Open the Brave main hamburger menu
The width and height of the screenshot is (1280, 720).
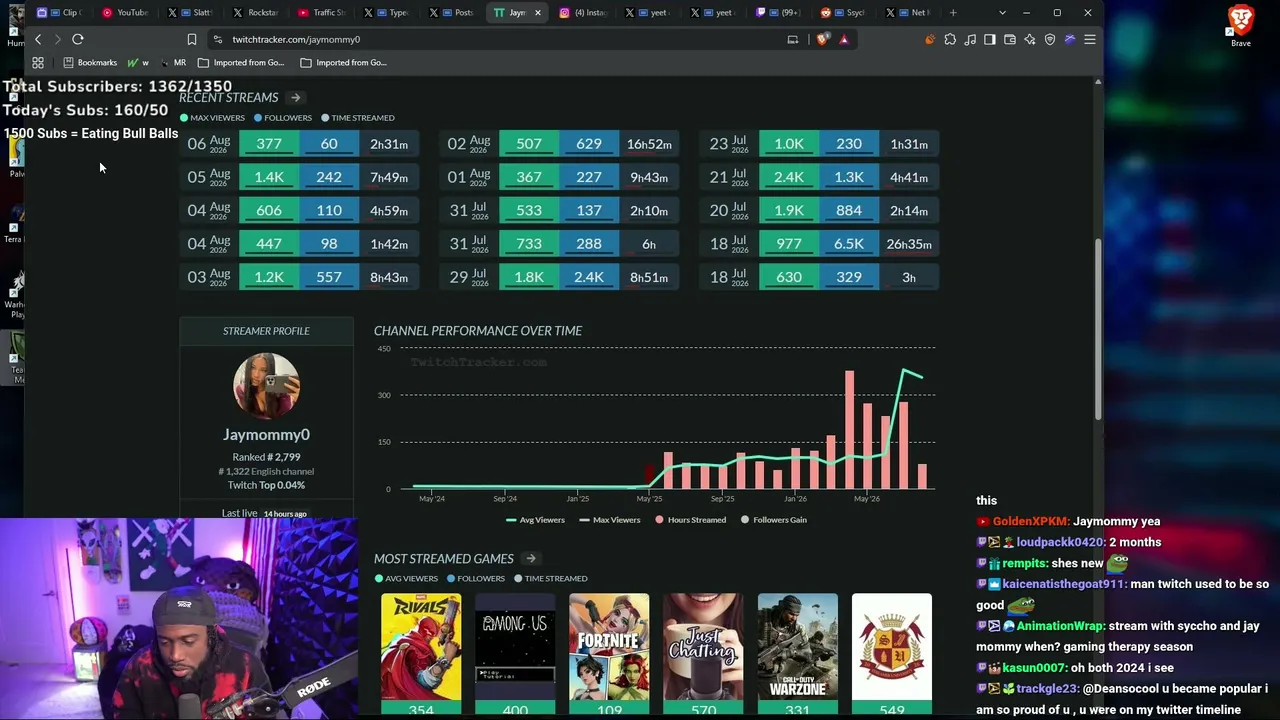(x=1090, y=39)
